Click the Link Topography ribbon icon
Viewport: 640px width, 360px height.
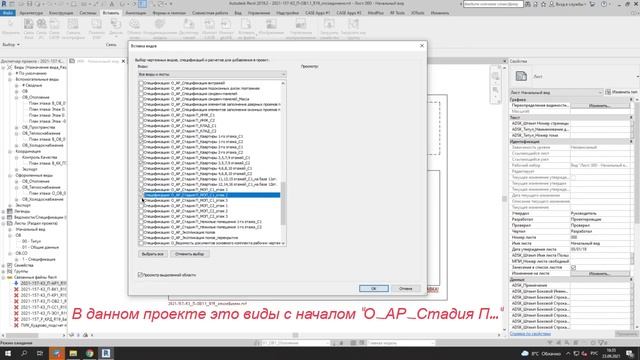pyautogui.click(x=73, y=24)
